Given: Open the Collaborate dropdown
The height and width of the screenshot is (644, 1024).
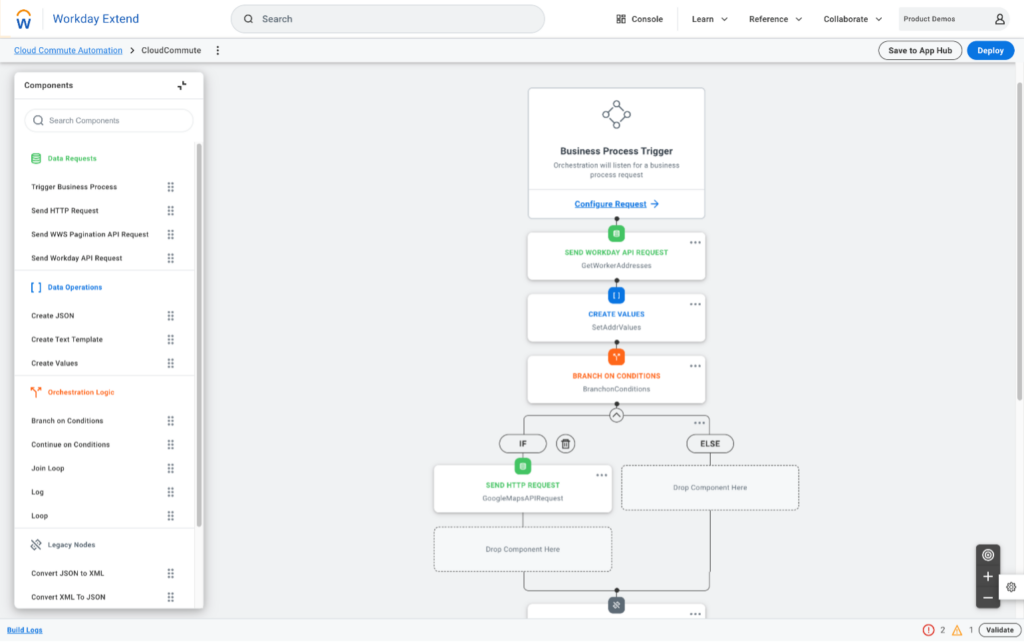Looking at the screenshot, I should (x=852, y=19).
